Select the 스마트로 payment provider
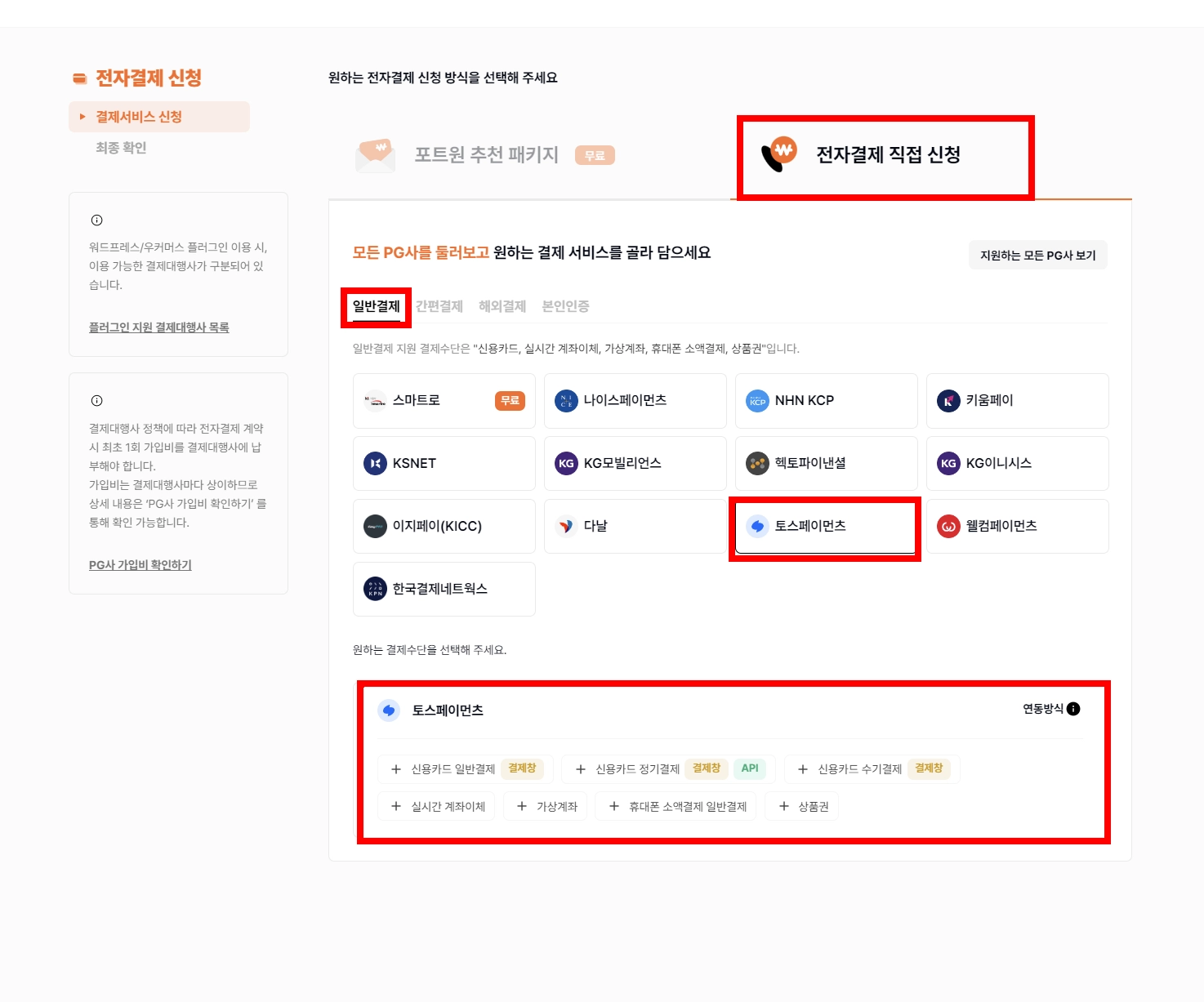 (444, 401)
